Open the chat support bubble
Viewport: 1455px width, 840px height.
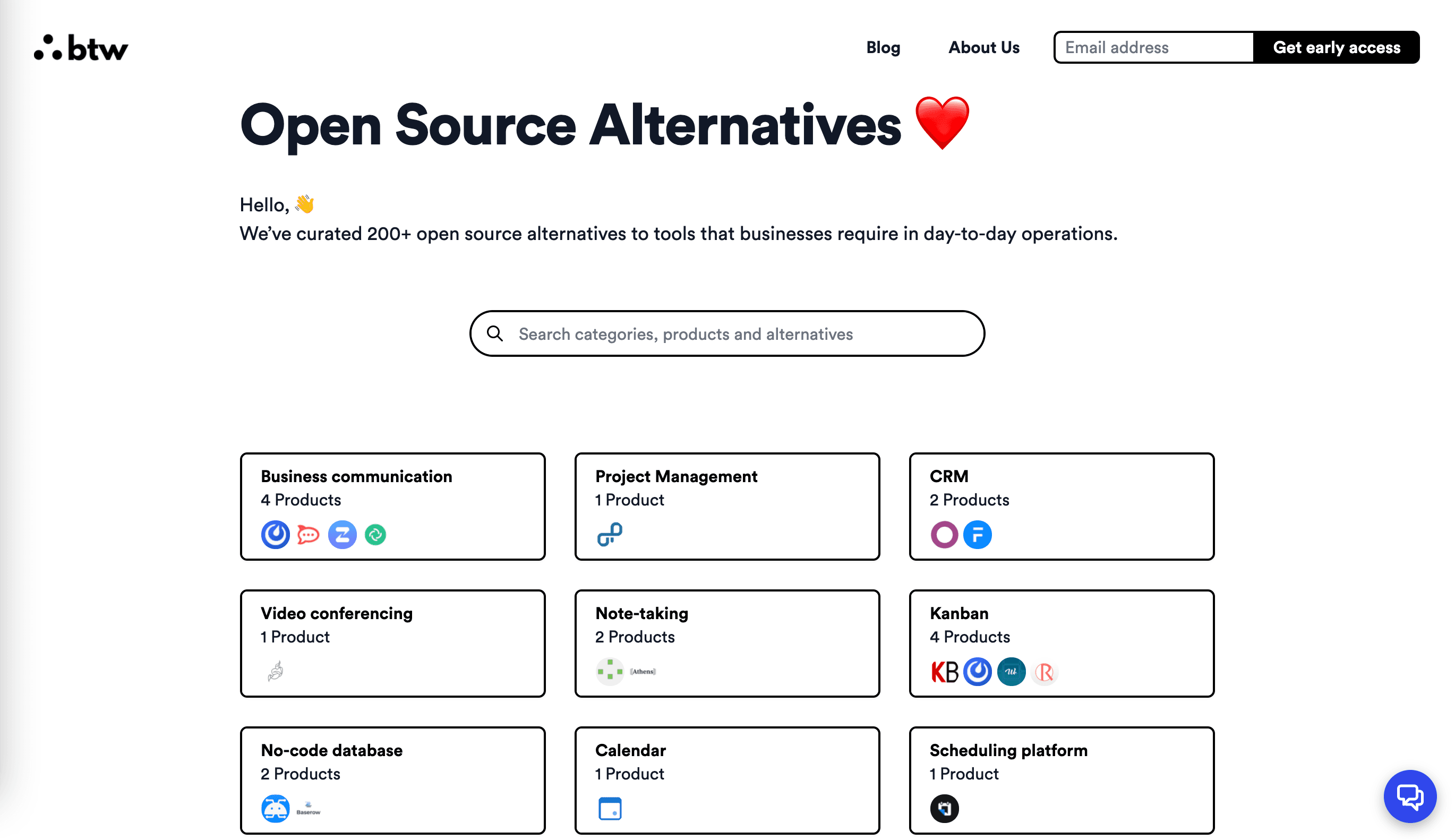click(1409, 796)
